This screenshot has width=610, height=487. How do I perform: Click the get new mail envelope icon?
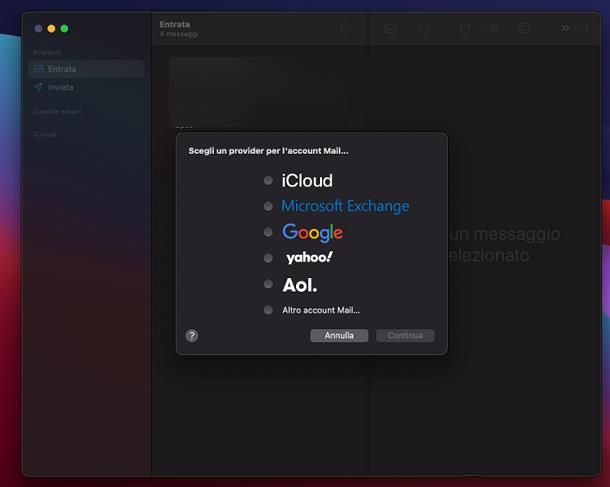pos(391,28)
